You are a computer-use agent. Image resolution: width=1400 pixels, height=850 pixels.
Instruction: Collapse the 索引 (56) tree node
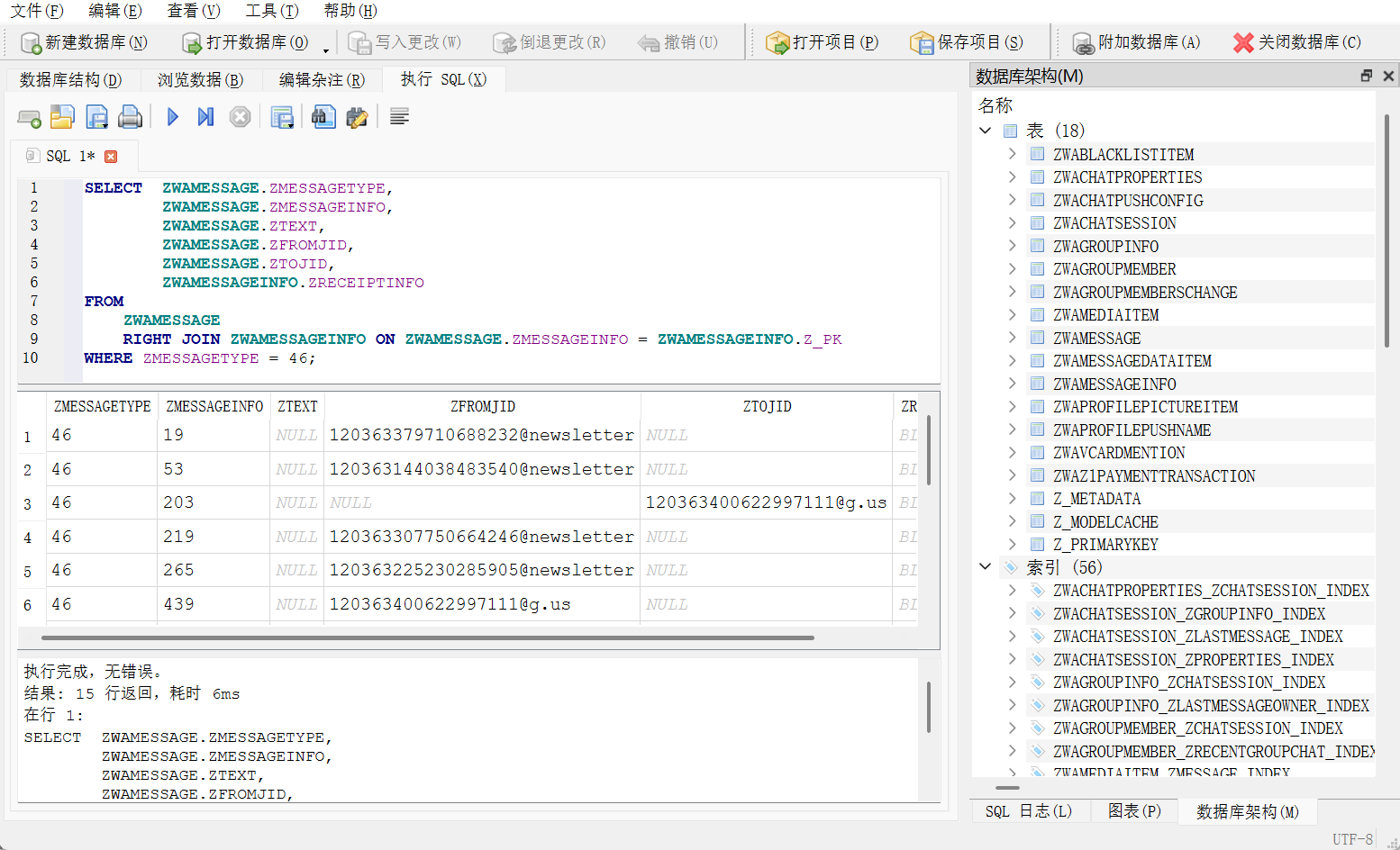(986, 567)
